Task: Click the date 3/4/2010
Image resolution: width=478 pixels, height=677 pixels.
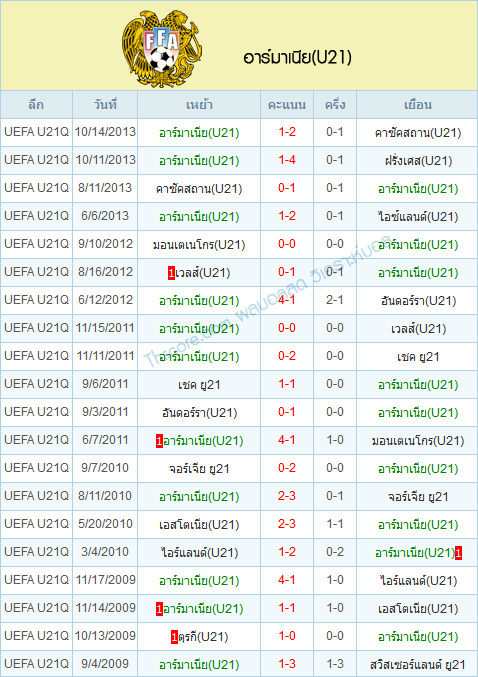Action: [x=105, y=551]
